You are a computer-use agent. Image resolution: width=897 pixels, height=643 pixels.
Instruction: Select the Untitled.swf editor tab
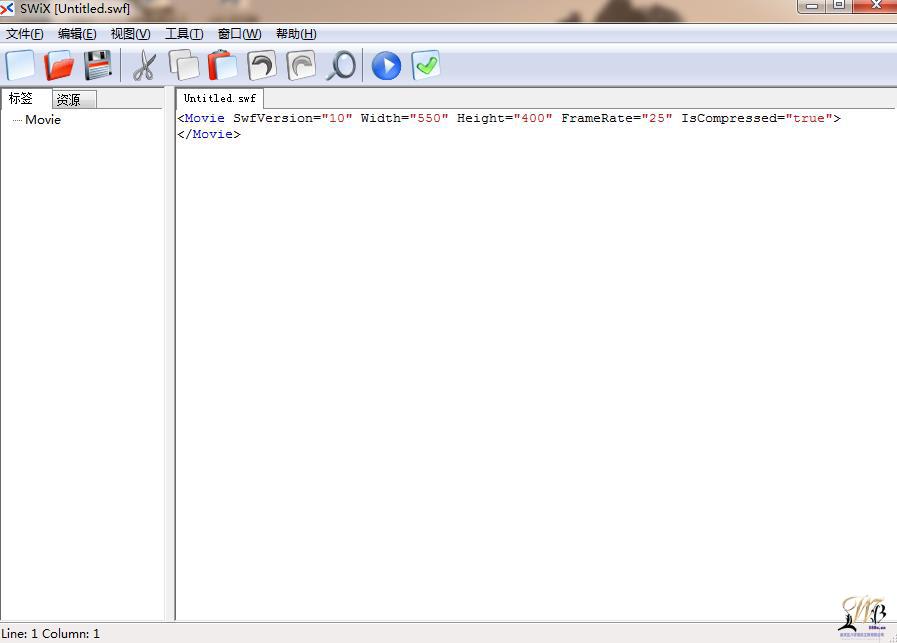(220, 99)
